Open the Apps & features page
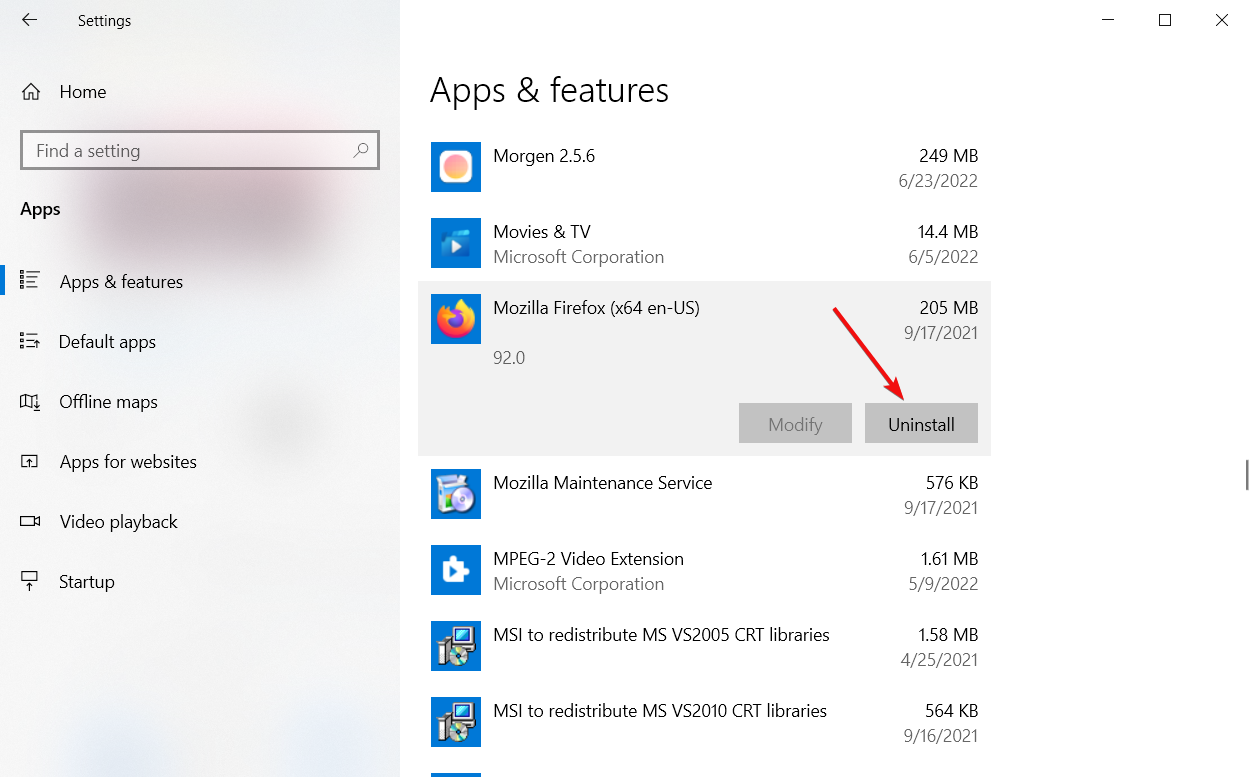1251x777 pixels. click(x=200, y=281)
